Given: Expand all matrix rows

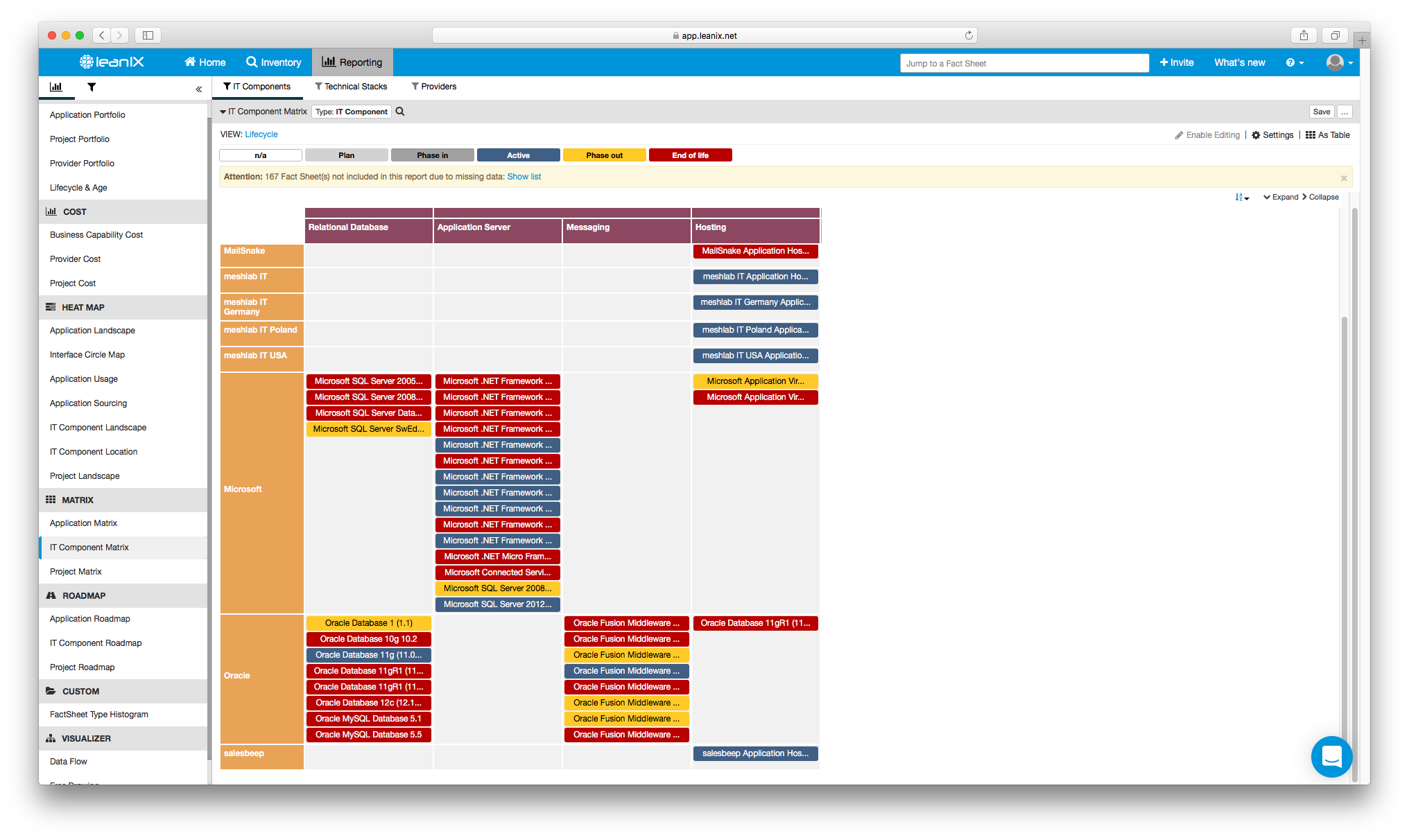Looking at the screenshot, I should pos(1281,198).
